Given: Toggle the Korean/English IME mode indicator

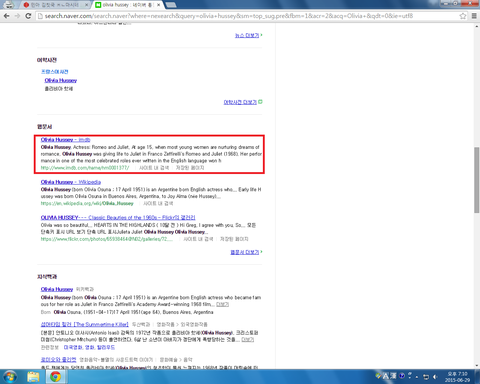Looking at the screenshot, I should (x=386, y=376).
